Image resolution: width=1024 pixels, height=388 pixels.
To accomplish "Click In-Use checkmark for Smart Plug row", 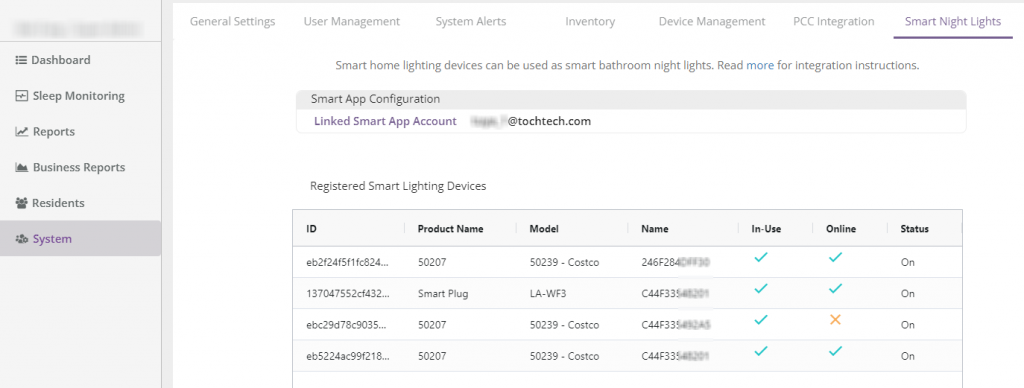I will pos(760,289).
